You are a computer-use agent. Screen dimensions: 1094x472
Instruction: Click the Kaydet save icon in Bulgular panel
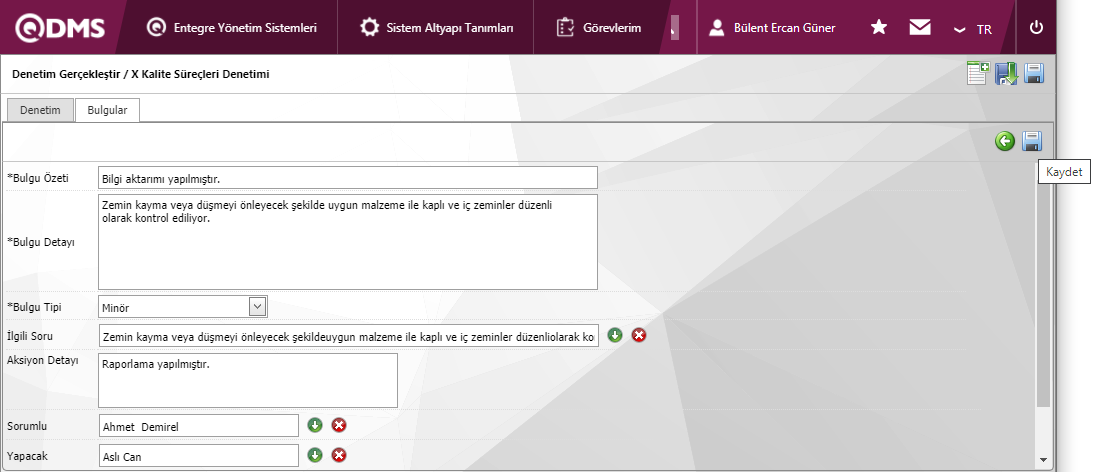click(1031, 142)
